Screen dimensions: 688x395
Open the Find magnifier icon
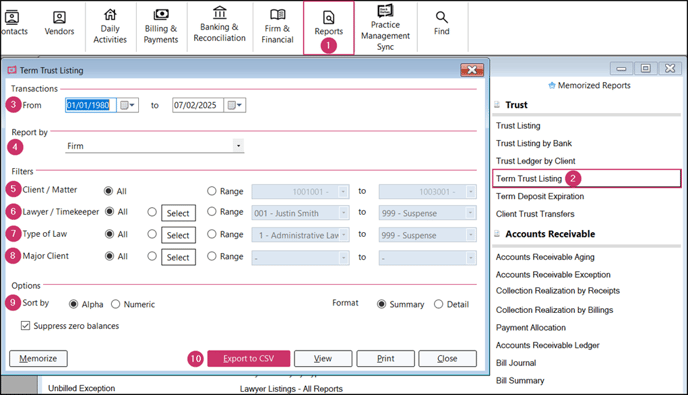442,18
